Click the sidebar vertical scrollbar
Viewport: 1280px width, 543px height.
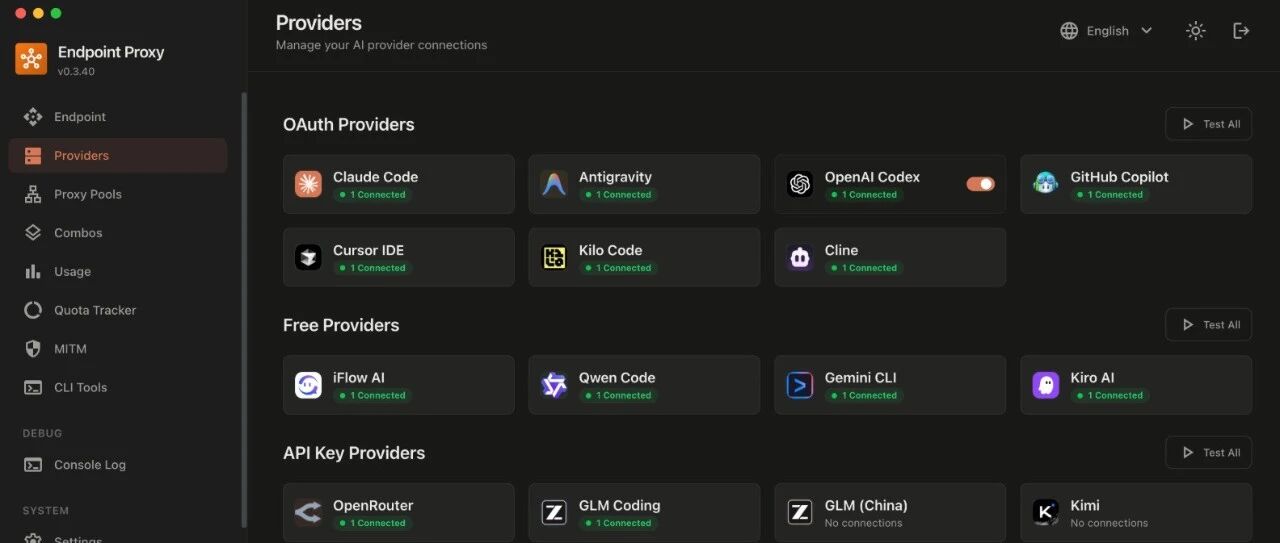click(243, 310)
